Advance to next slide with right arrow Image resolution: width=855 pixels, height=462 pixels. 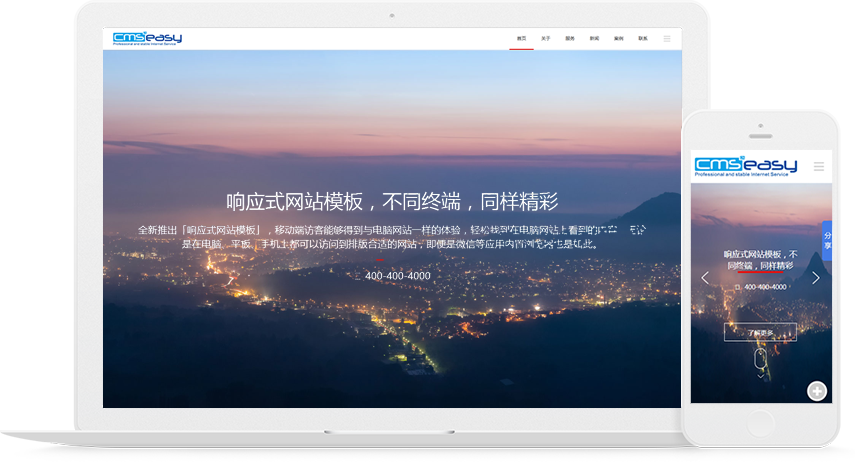815,278
